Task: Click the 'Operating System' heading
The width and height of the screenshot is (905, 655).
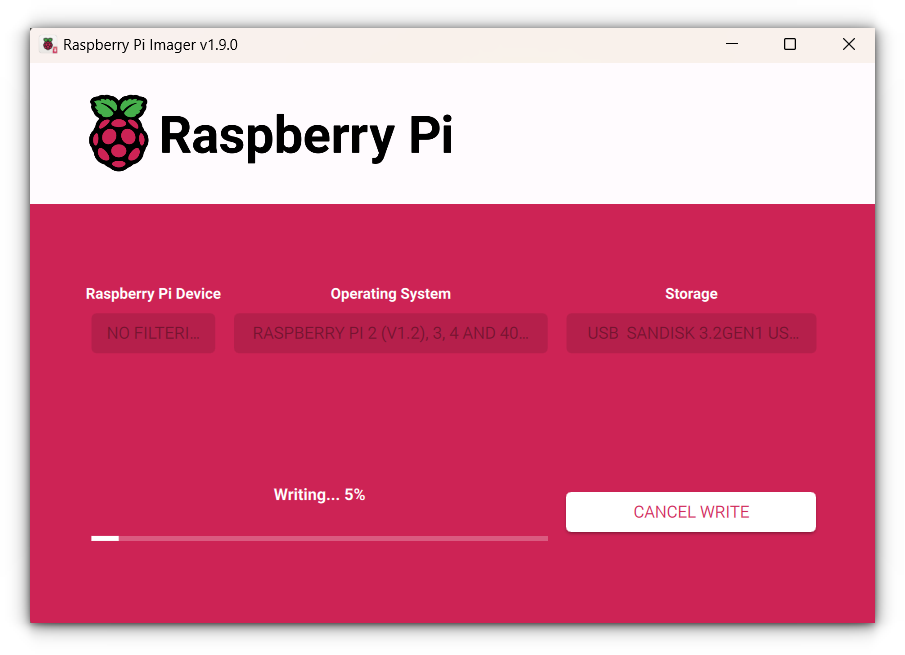Action: 390,294
